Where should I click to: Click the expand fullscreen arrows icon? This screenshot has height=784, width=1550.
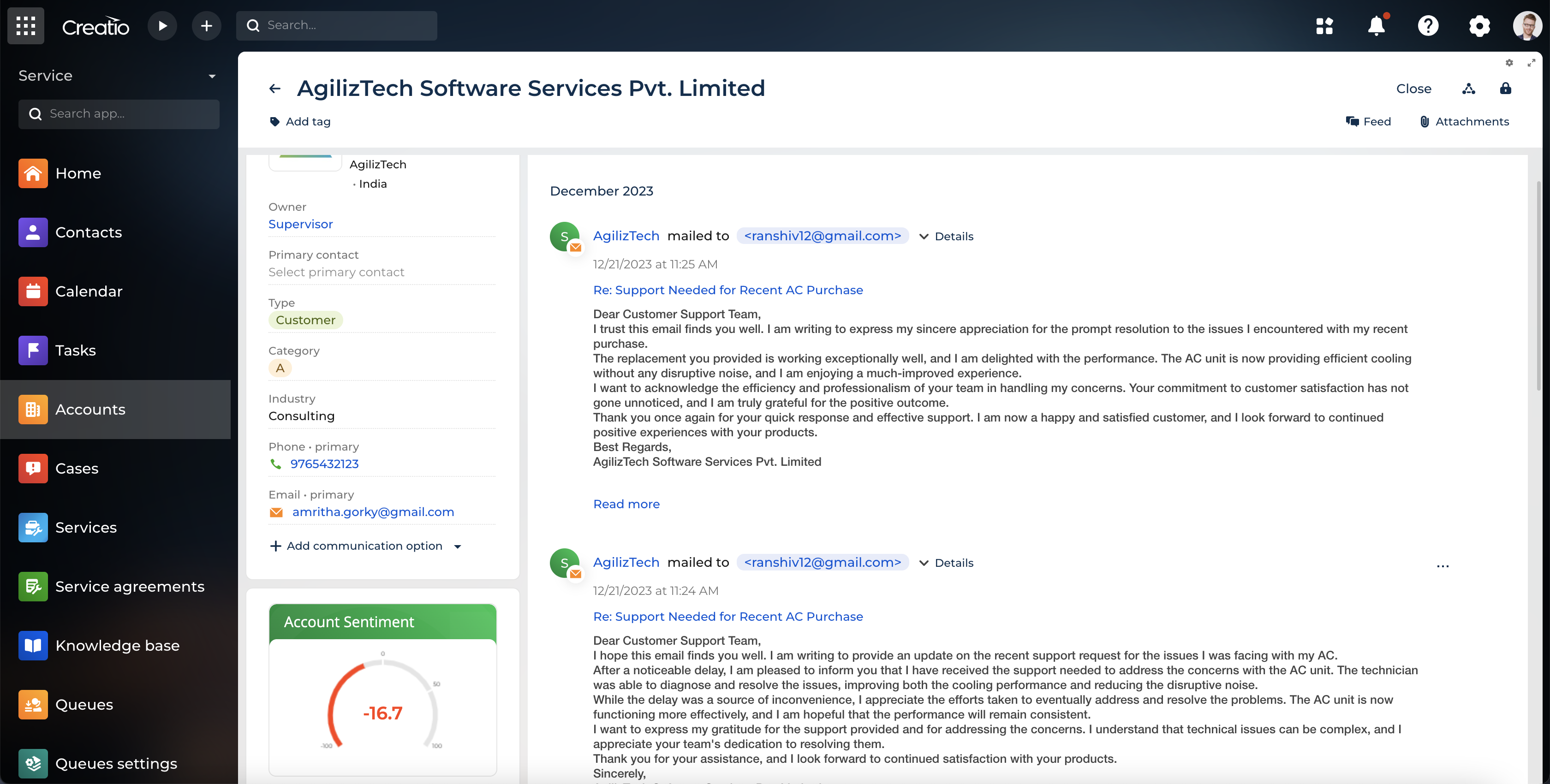click(x=1532, y=63)
